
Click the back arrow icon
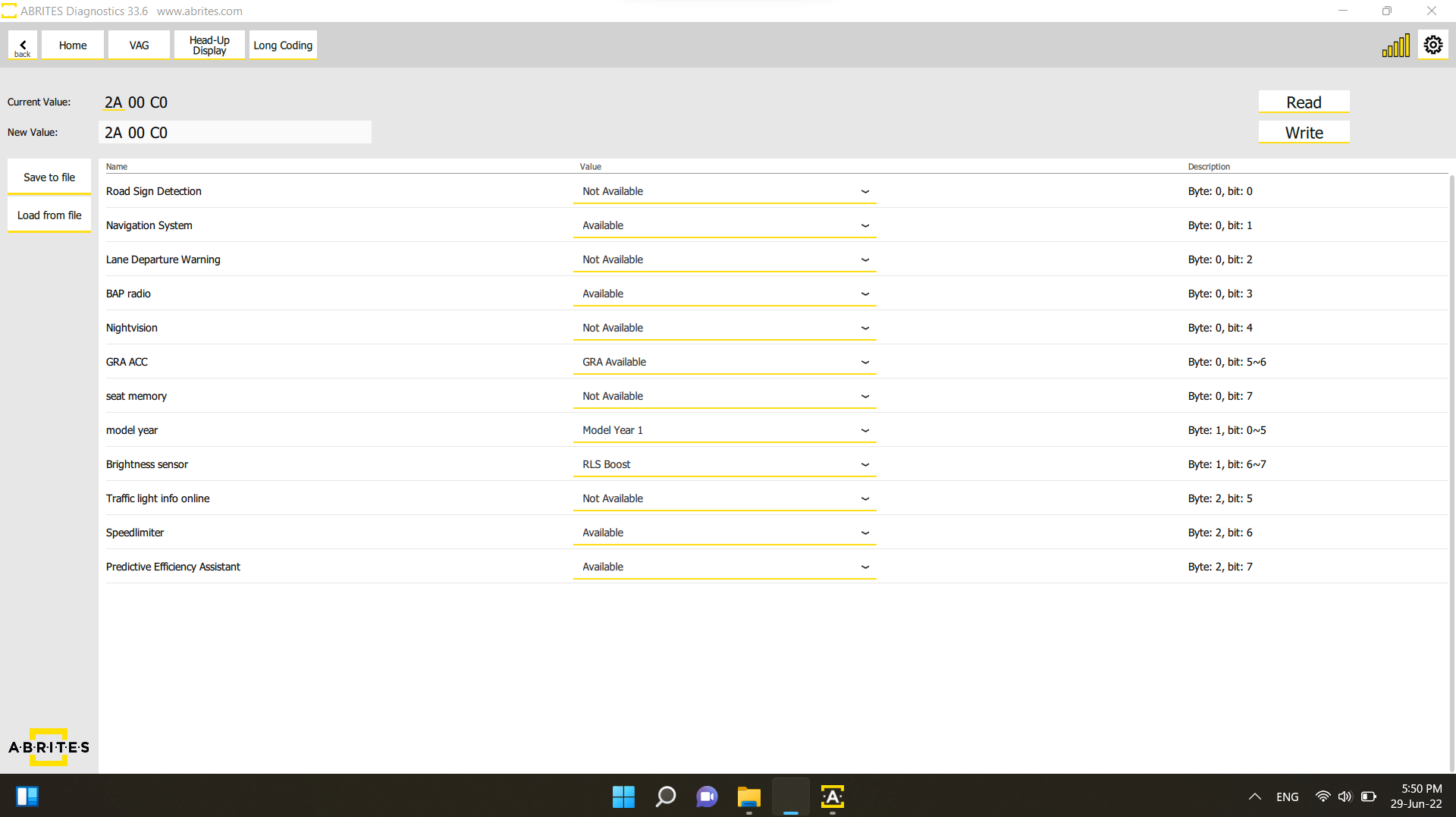[23, 46]
